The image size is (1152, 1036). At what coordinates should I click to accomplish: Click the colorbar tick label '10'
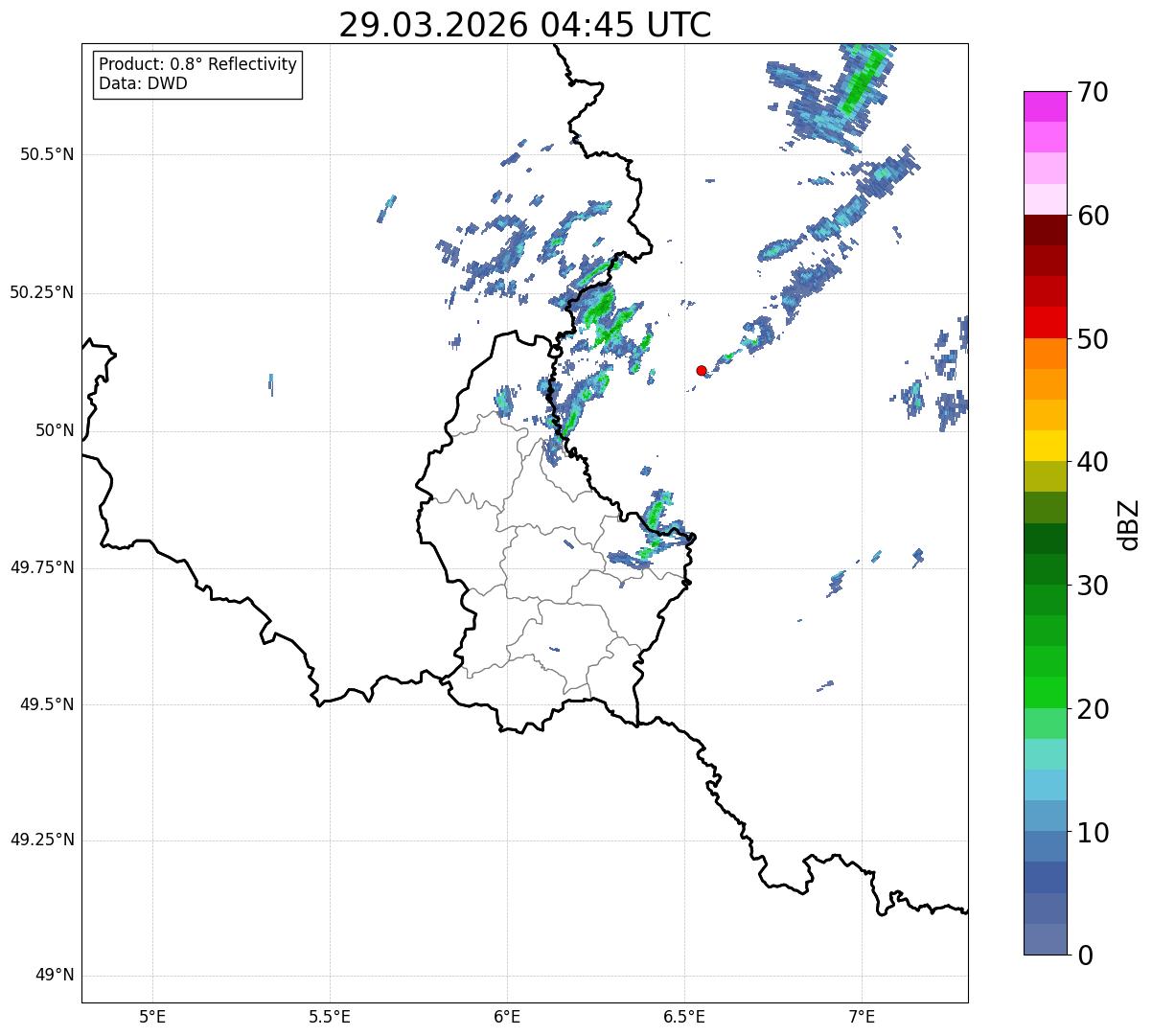[1093, 832]
